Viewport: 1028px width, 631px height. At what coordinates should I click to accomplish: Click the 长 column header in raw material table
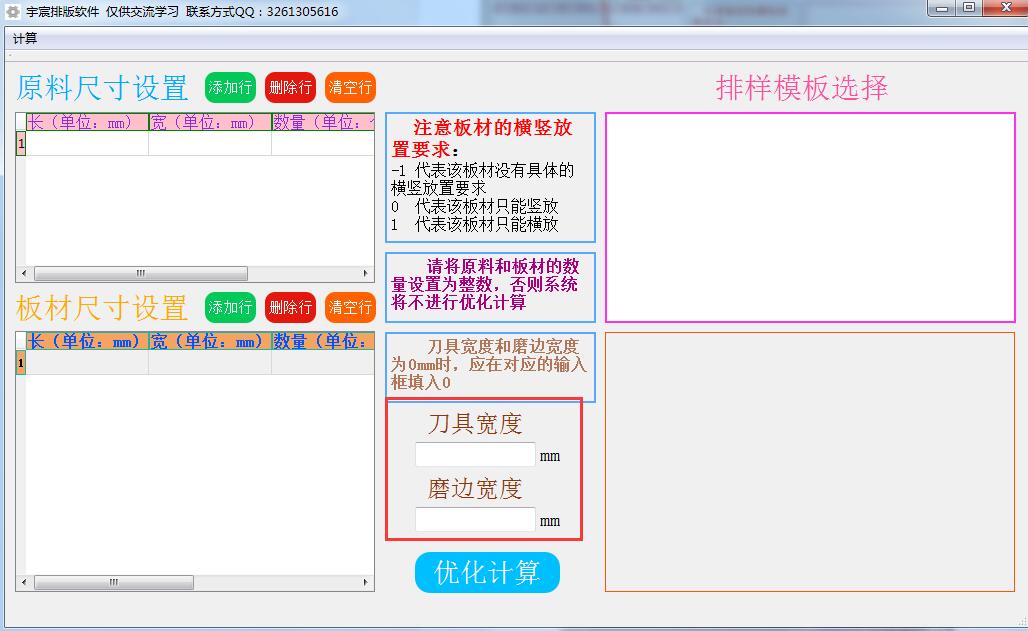pyautogui.click(x=85, y=122)
